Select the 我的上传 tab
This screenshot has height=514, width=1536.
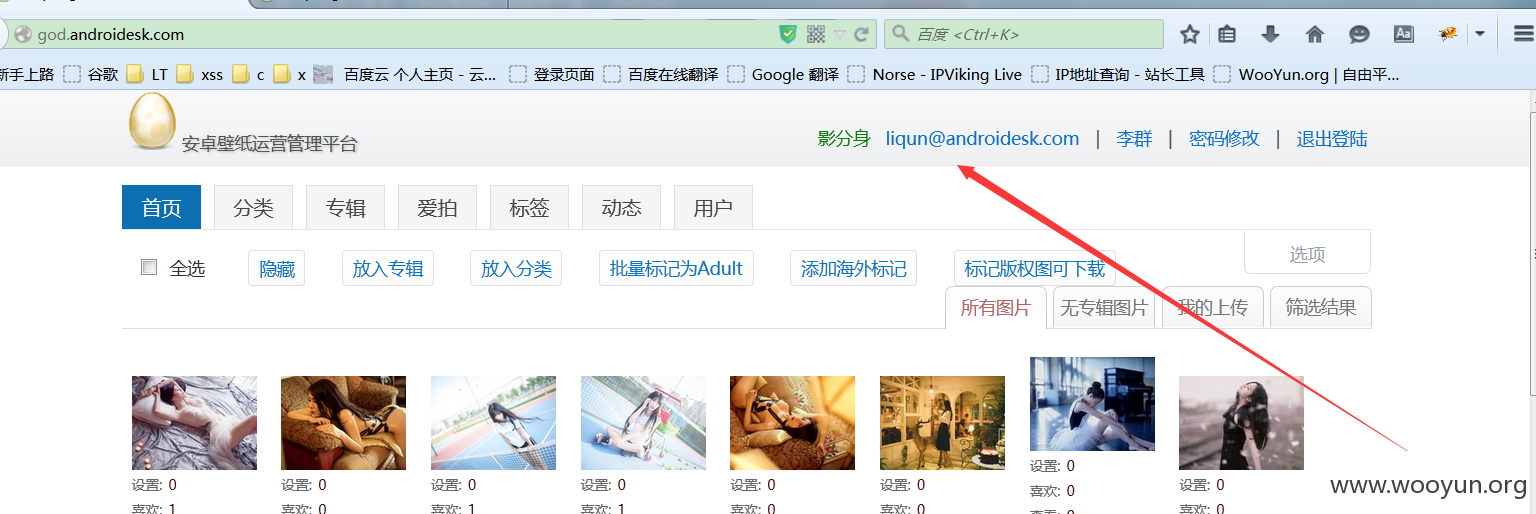pyautogui.click(x=1212, y=307)
